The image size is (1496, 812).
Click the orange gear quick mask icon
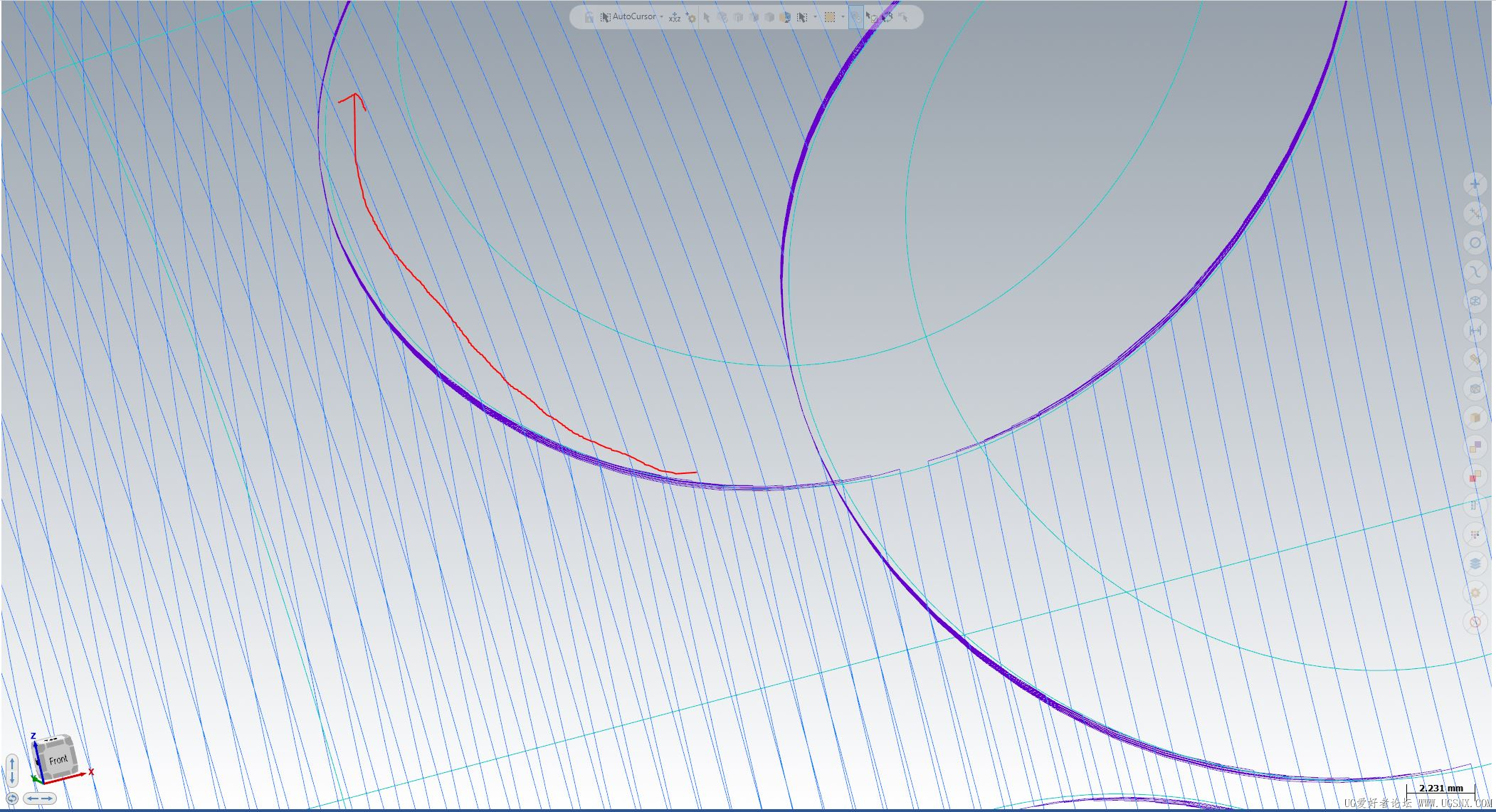pos(1475,593)
